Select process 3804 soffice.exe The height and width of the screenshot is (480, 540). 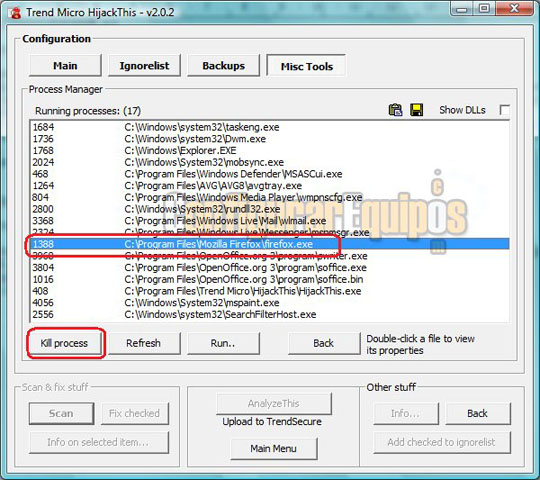(269, 268)
